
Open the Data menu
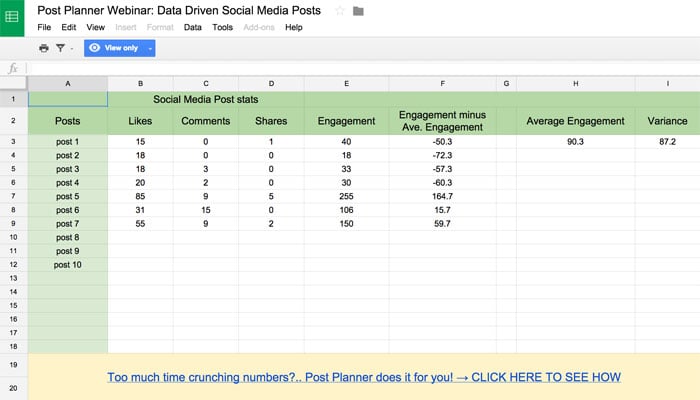[x=192, y=27]
